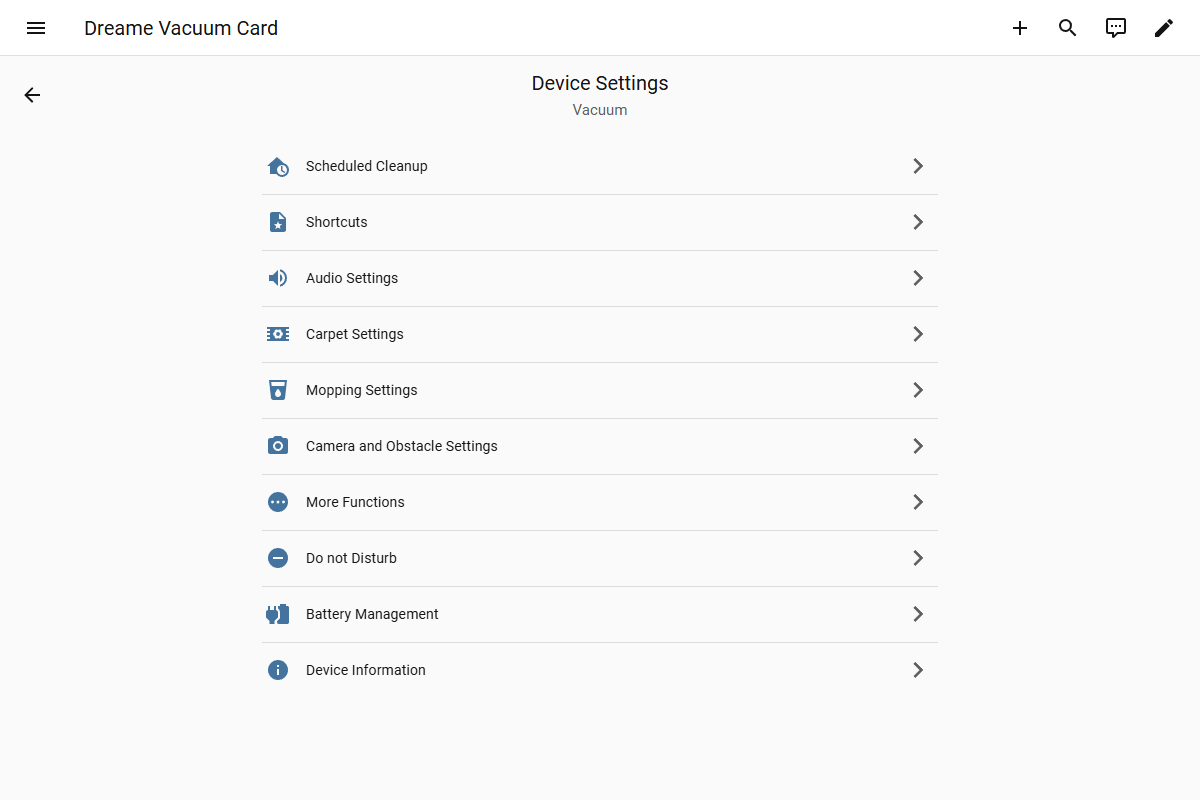Screen dimensions: 1200x800
Task: Expand Carpet Settings via its chevron
Action: pos(918,334)
